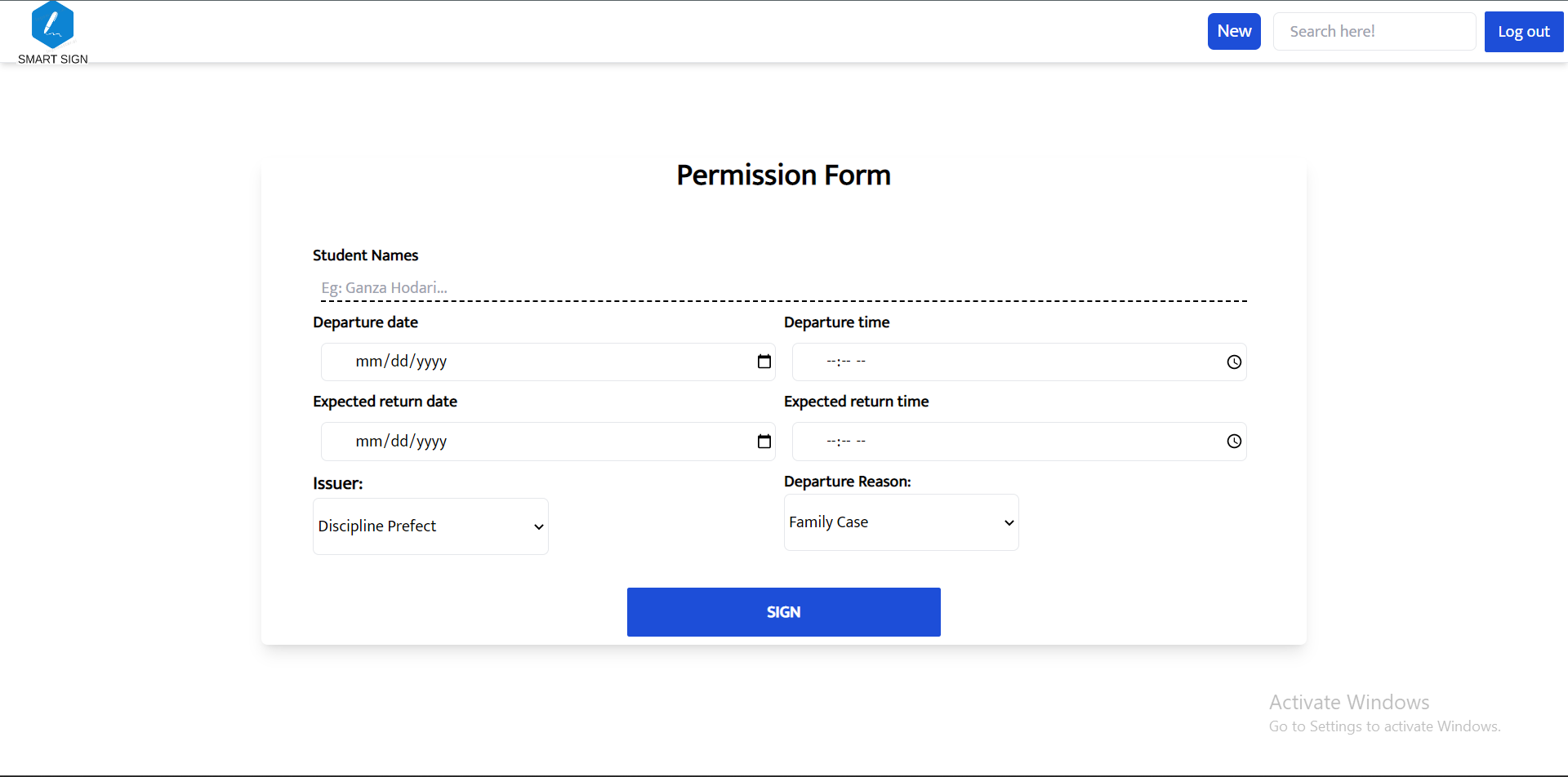Click the Log out button

[1524, 32]
